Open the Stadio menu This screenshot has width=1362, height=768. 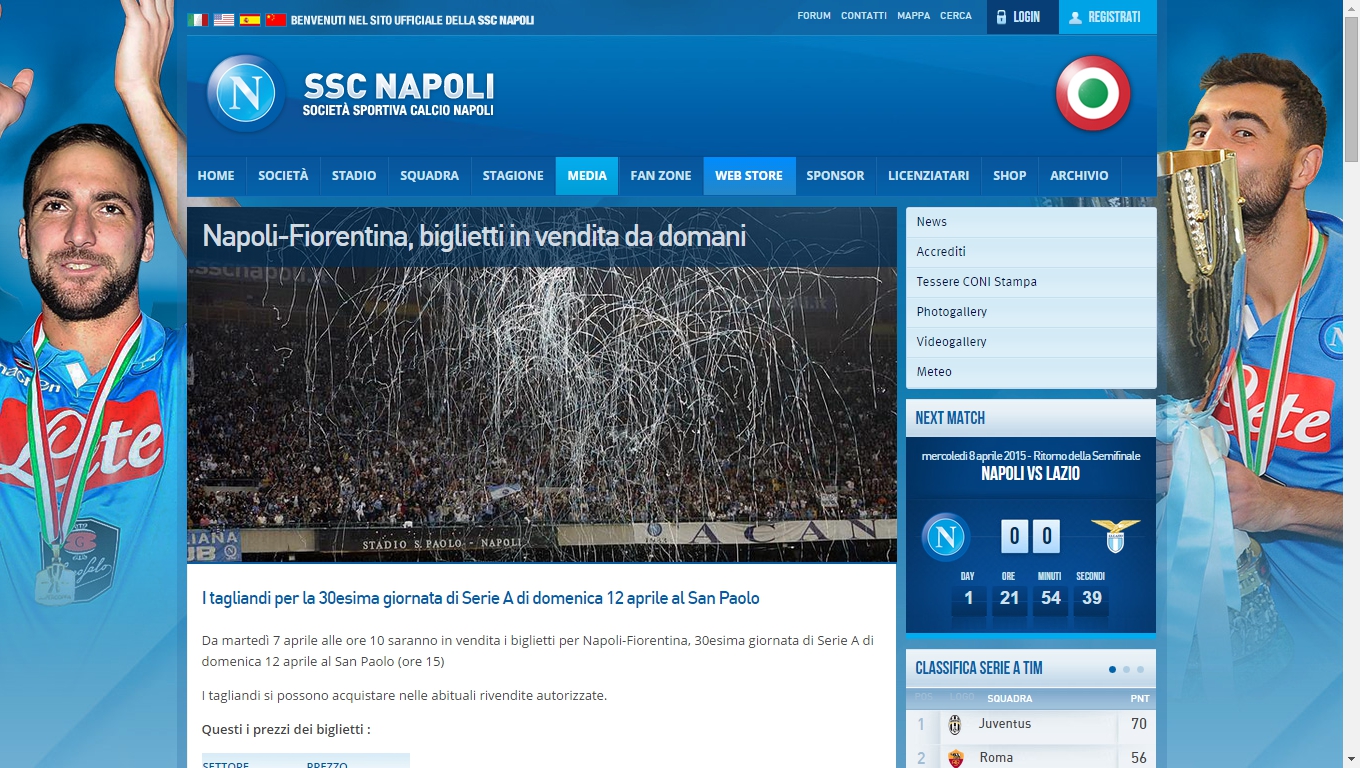tap(354, 176)
